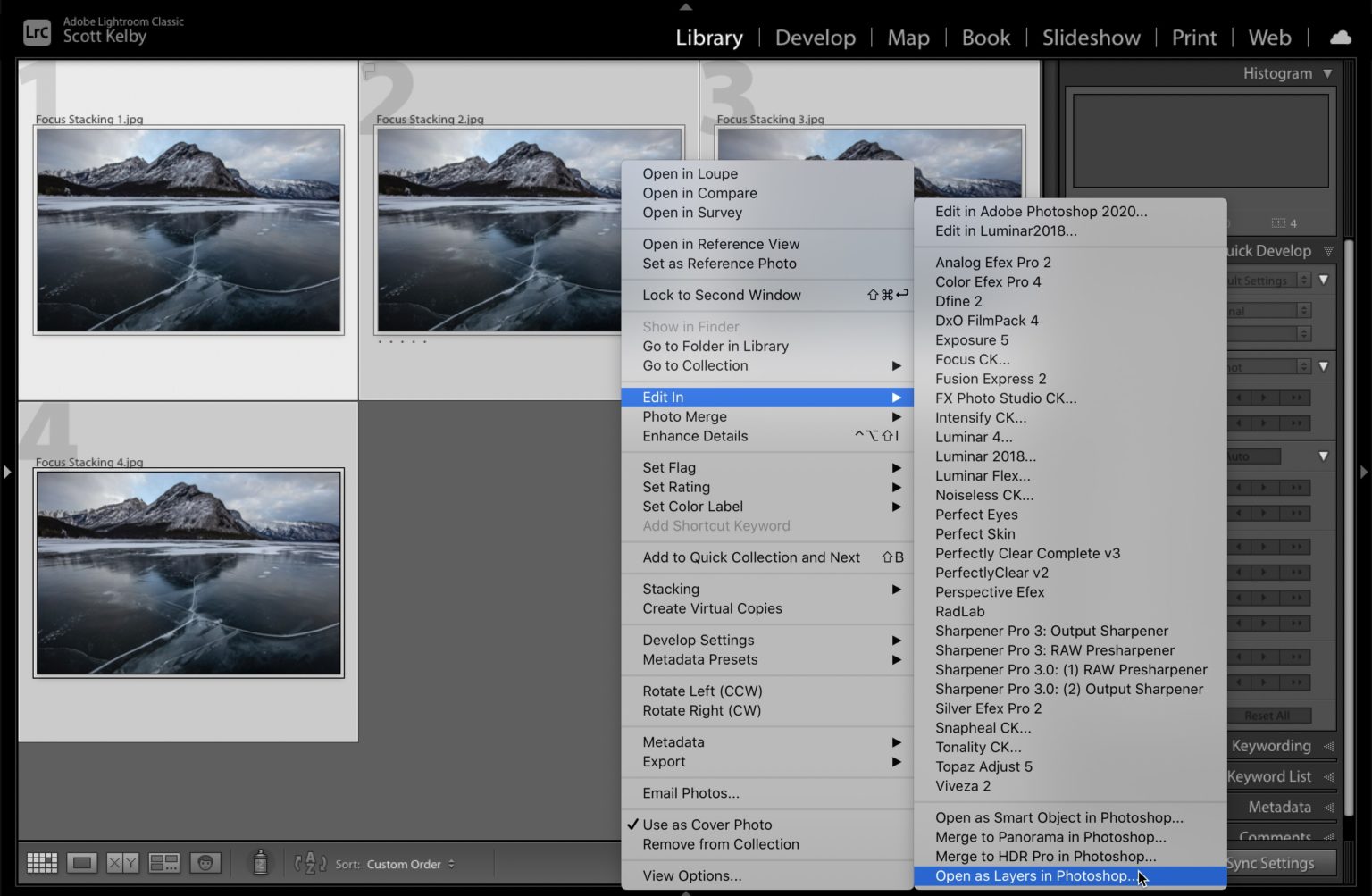Viewport: 1372px width, 896px height.
Task: Collapse the Histogram panel with its triangle
Action: tap(1328, 73)
